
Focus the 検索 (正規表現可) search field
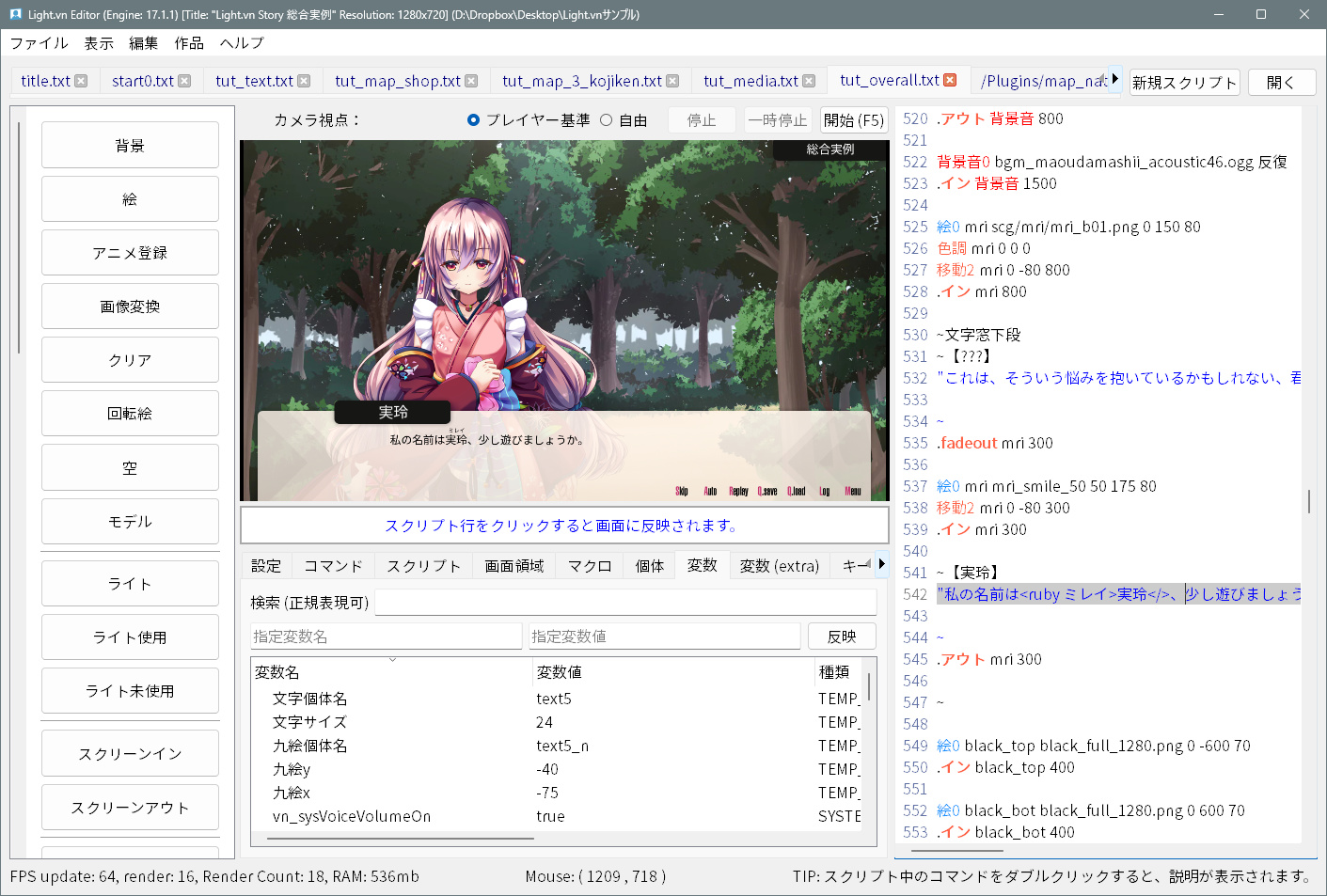625,603
